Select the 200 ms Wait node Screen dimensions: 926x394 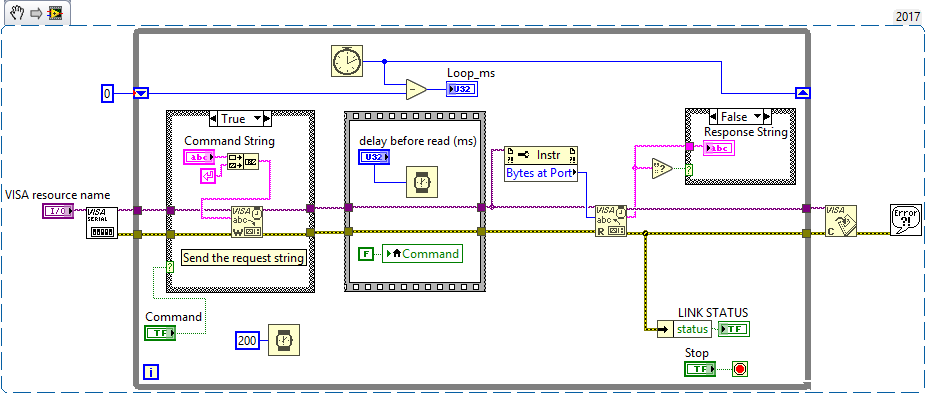[284, 340]
